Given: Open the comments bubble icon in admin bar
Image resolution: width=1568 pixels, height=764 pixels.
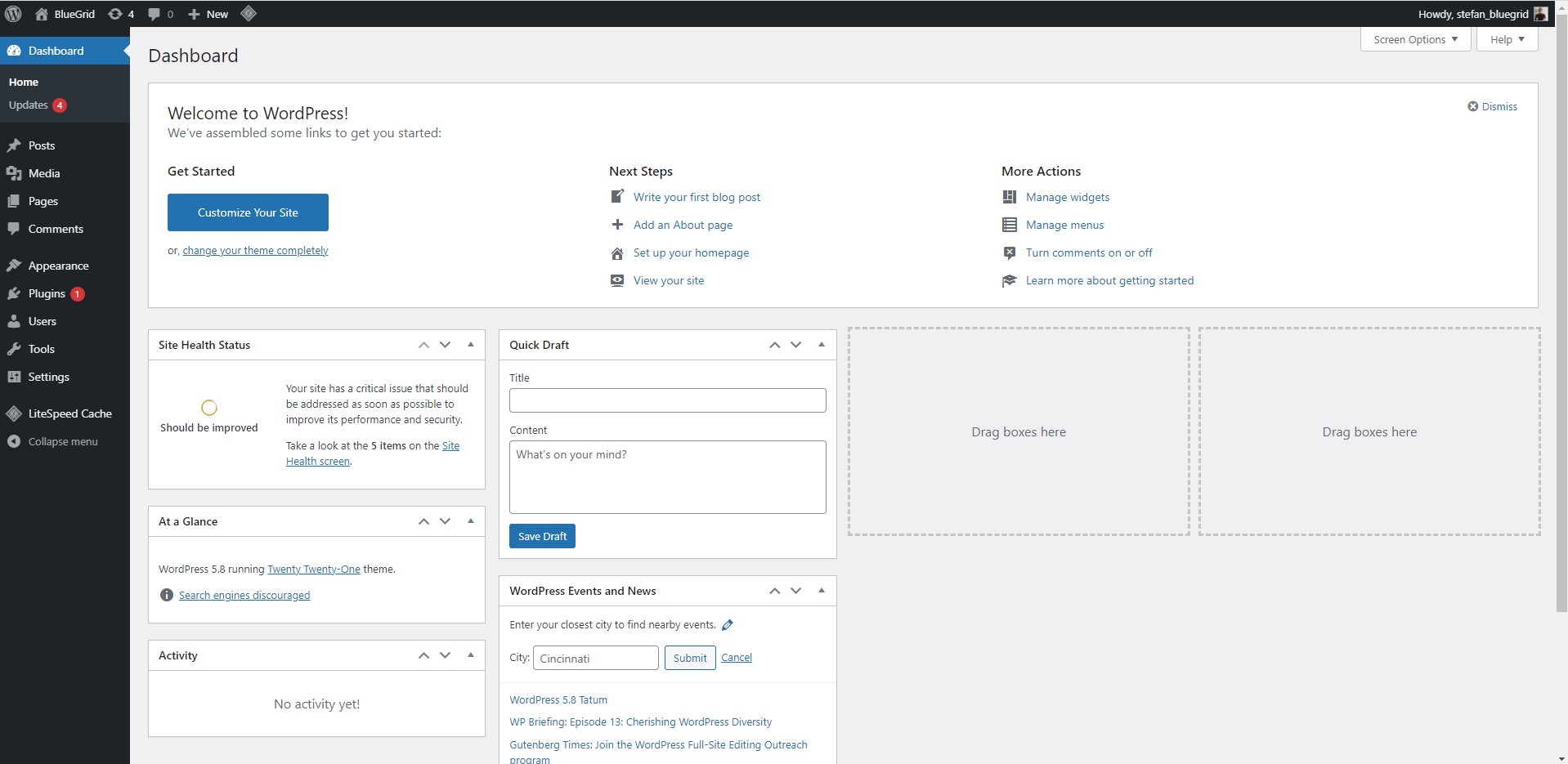Looking at the screenshot, I should click(x=154, y=14).
